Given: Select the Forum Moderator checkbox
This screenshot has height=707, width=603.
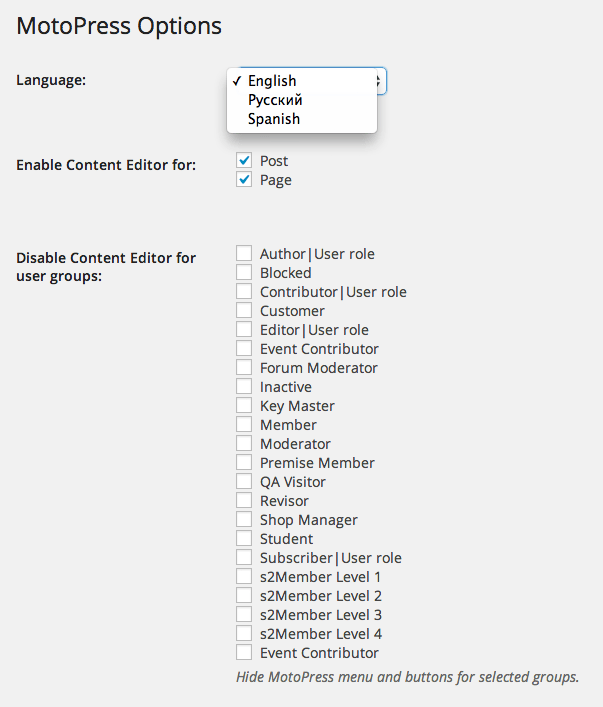Looking at the screenshot, I should [244, 368].
